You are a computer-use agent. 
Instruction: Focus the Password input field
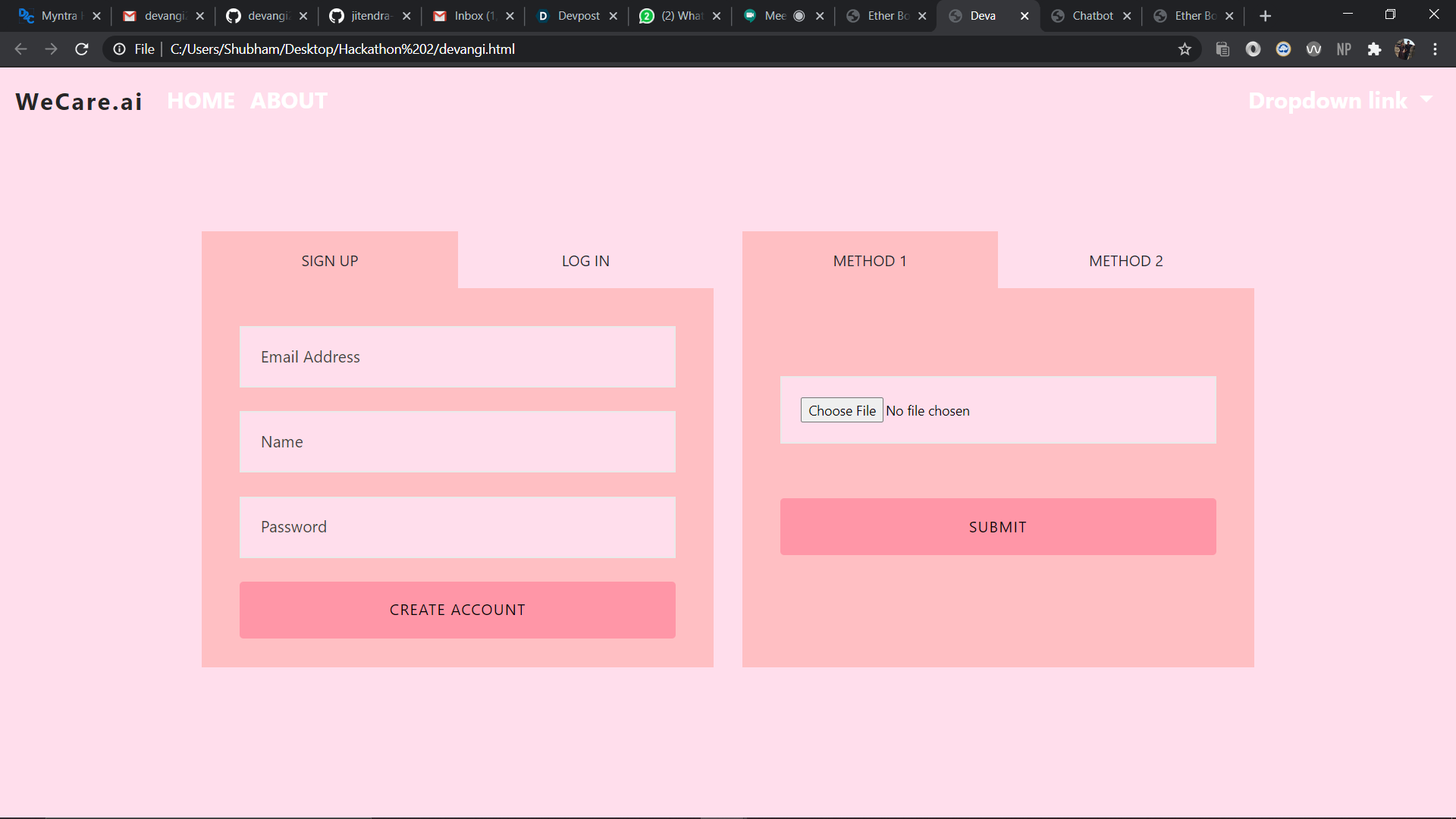click(x=457, y=527)
